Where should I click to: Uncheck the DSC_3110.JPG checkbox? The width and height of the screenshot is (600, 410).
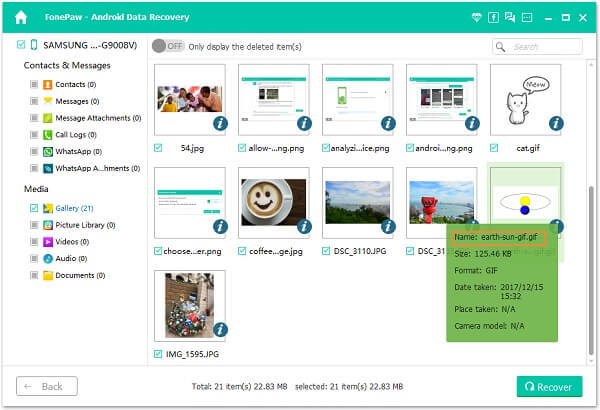pyautogui.click(x=326, y=251)
